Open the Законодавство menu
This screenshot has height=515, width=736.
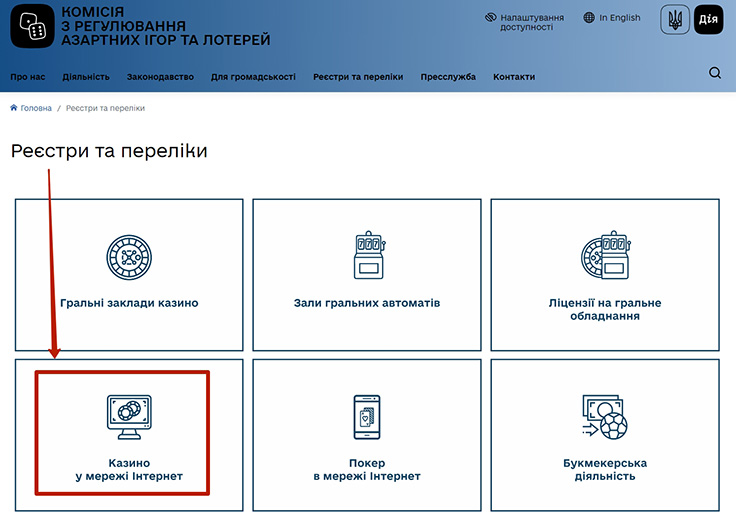[160, 77]
